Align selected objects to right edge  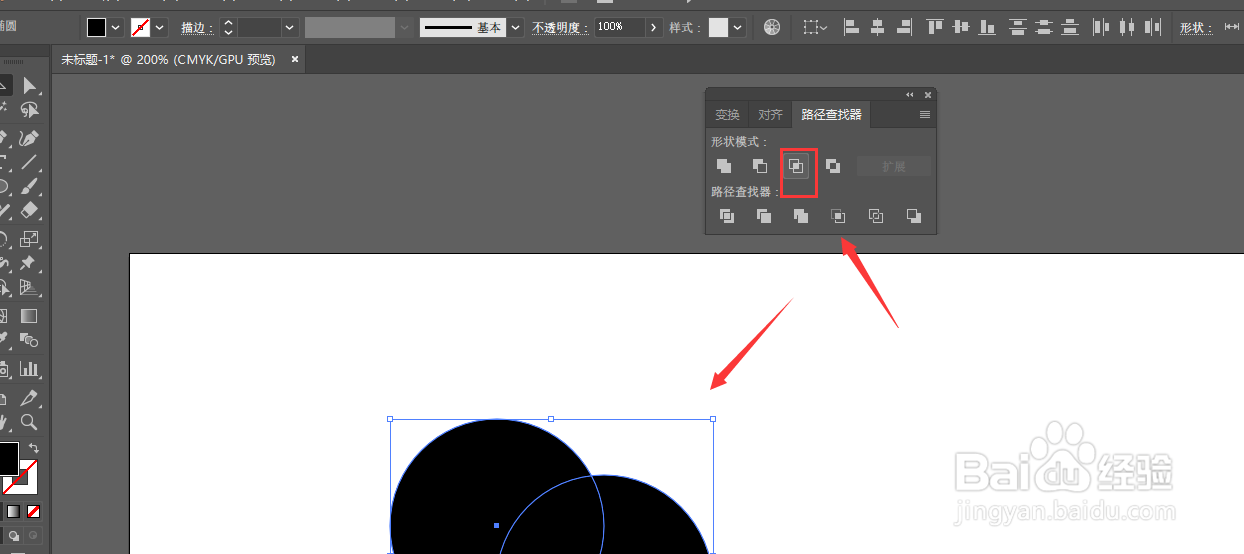(x=904, y=27)
